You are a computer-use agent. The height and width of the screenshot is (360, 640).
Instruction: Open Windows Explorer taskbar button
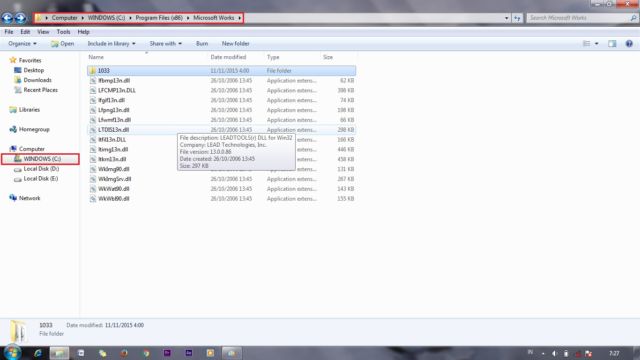tap(59, 353)
